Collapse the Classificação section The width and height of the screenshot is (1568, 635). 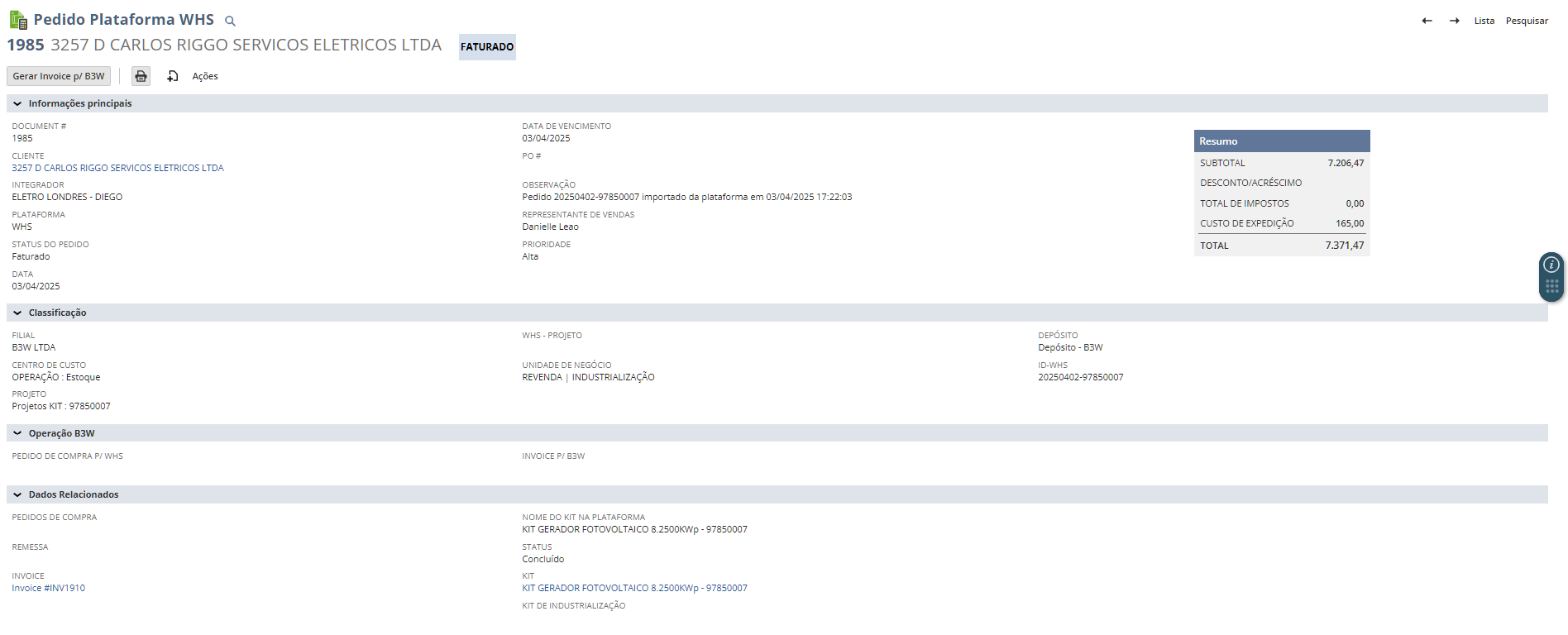click(x=17, y=313)
